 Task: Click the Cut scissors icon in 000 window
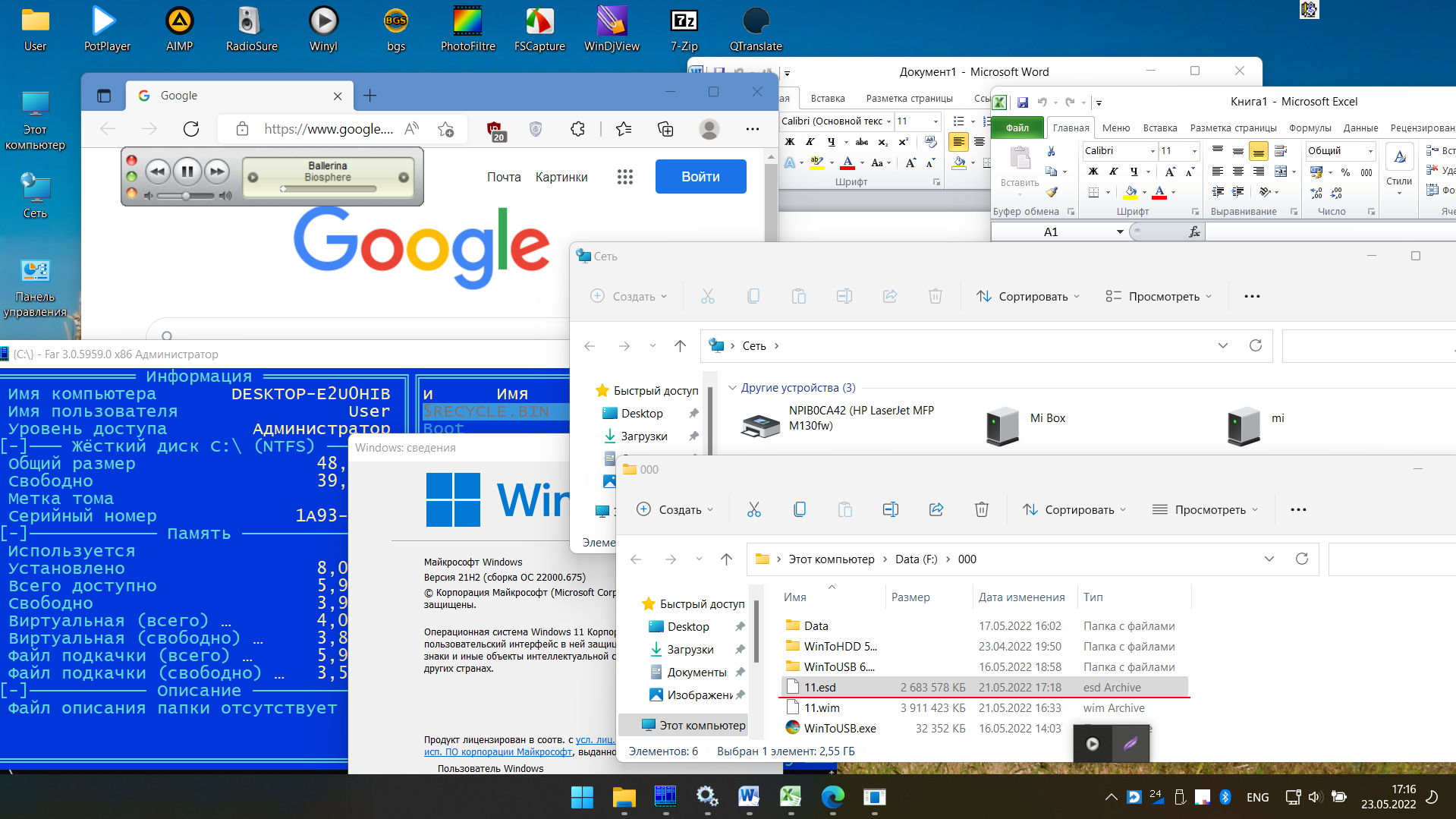coord(753,509)
